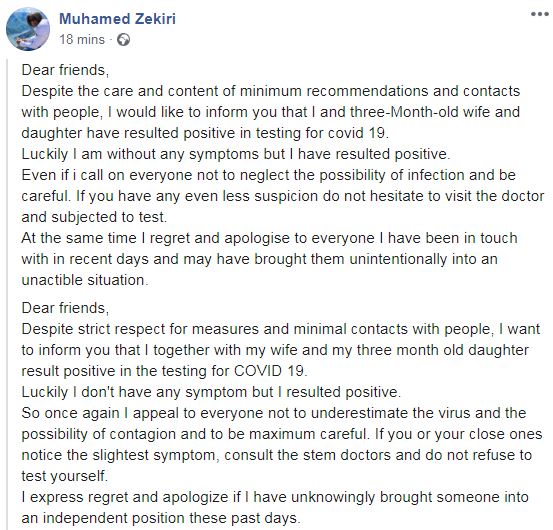The width and height of the screenshot is (553, 530).
Task: Open the post options three-dot menu
Action: coord(540,14)
